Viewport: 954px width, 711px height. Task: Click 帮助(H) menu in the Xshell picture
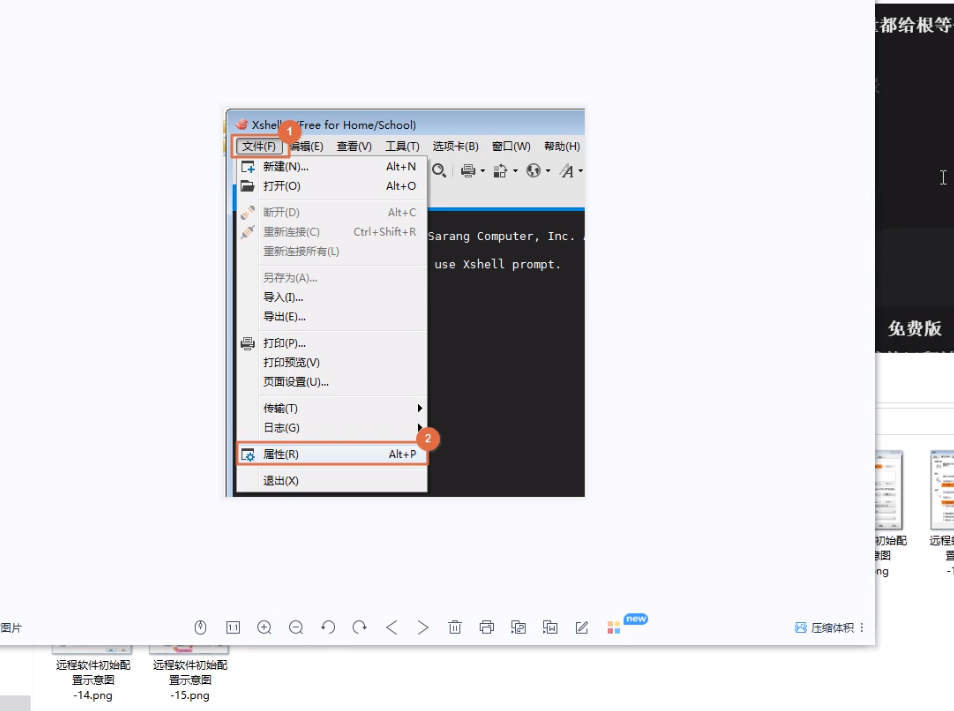click(562, 146)
